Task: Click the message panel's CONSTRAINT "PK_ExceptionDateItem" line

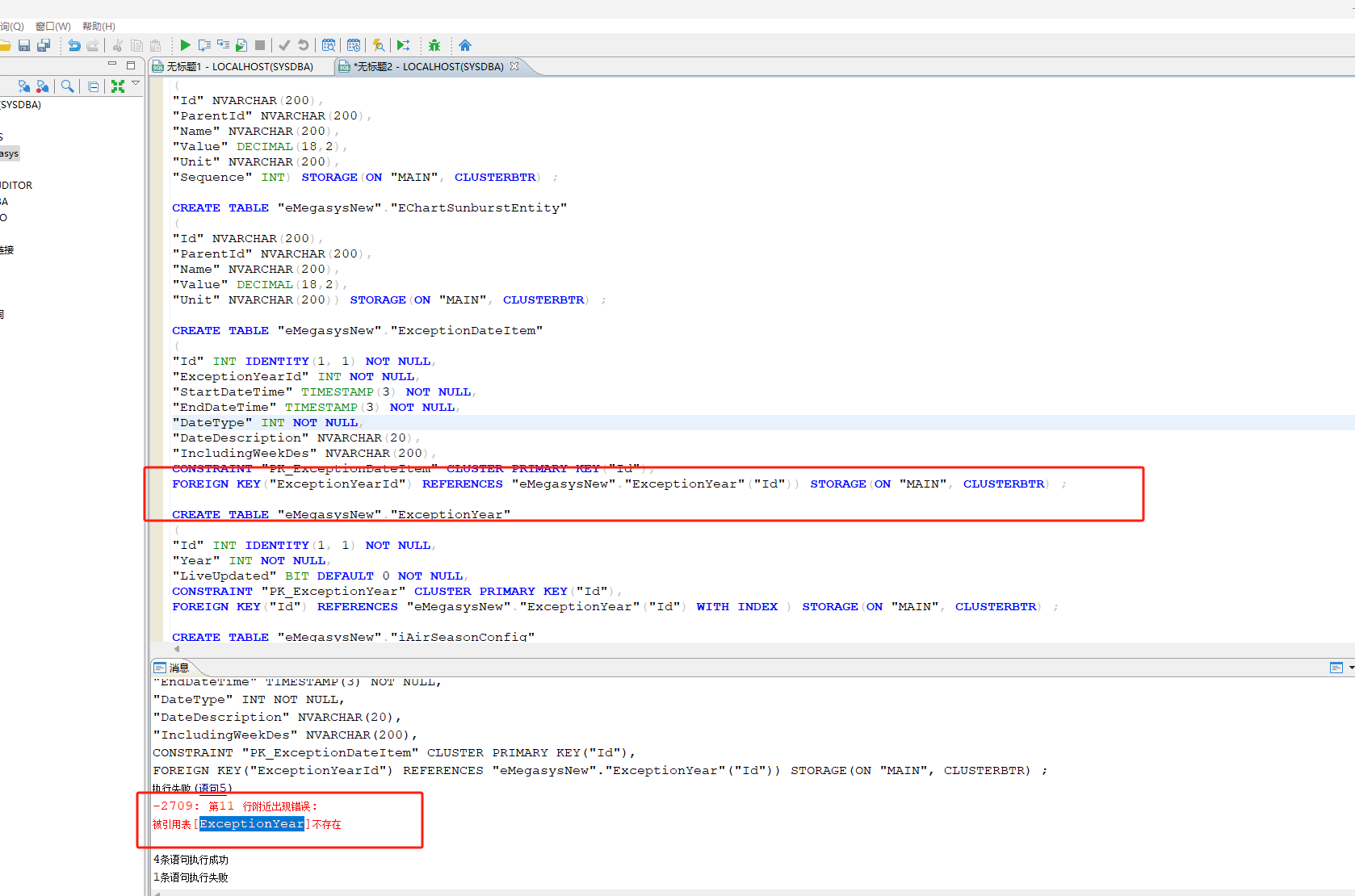Action: pyautogui.click(x=394, y=752)
